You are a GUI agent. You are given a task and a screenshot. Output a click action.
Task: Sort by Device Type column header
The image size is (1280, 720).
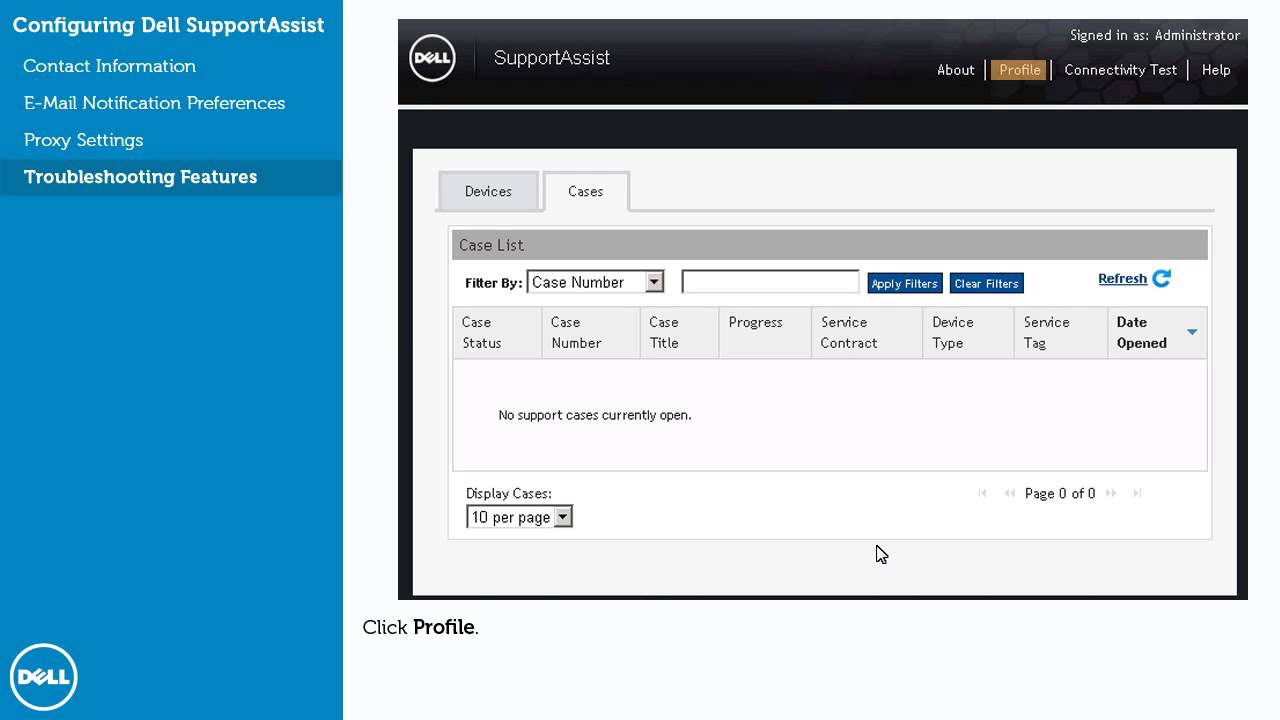pos(967,332)
